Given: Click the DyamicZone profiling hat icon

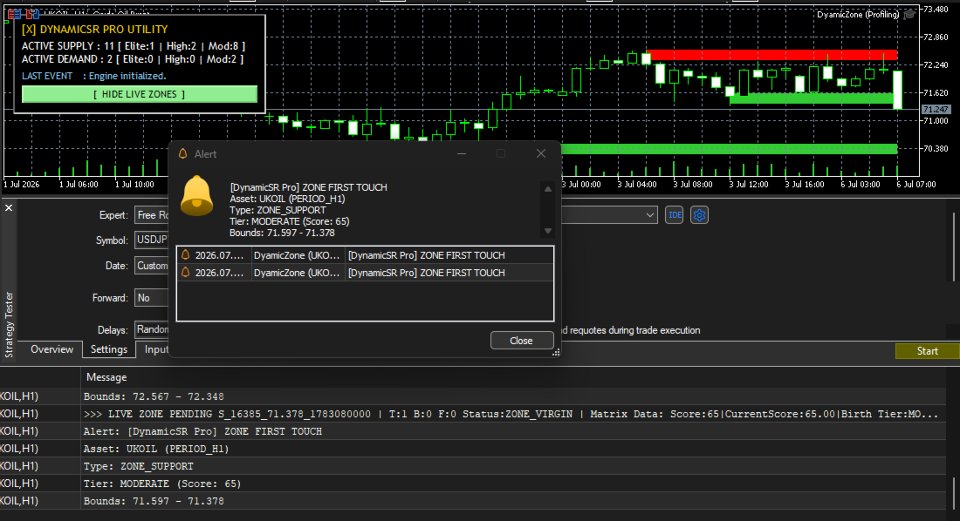Looking at the screenshot, I should (910, 14).
